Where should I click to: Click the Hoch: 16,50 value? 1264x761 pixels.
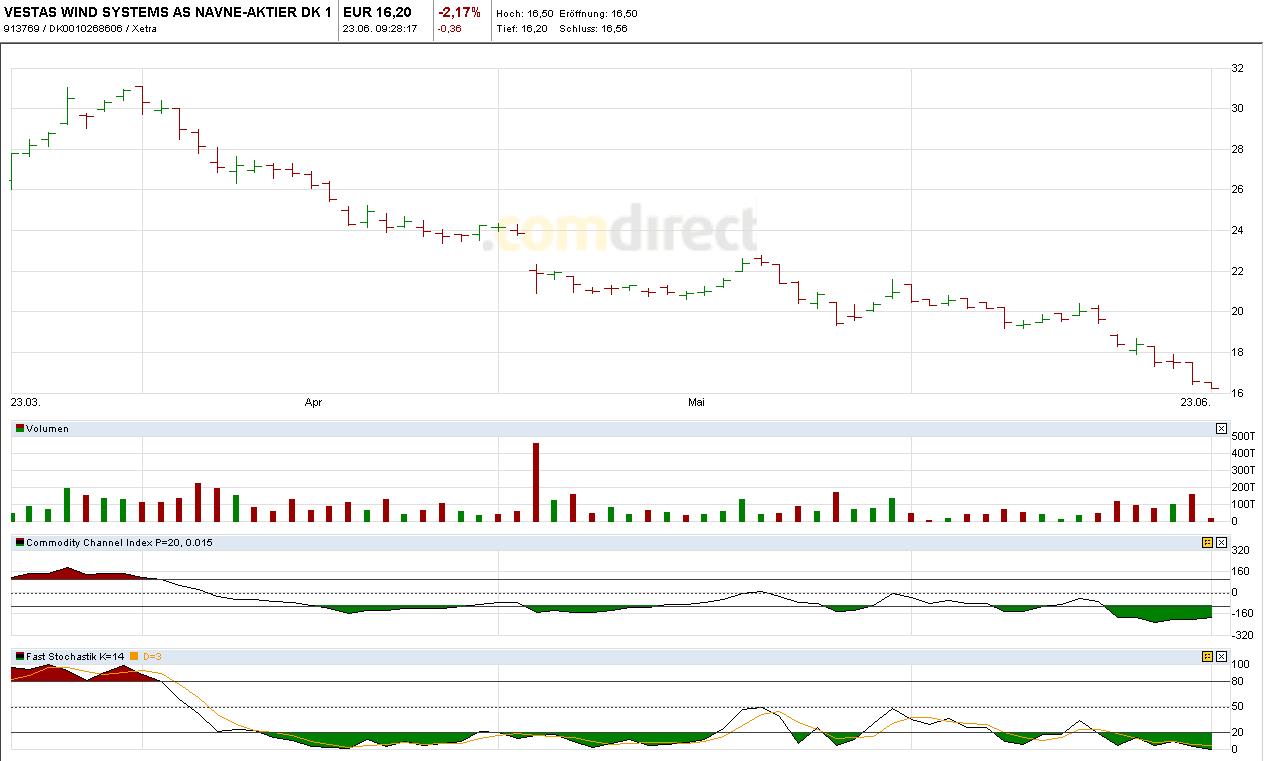[x=524, y=14]
